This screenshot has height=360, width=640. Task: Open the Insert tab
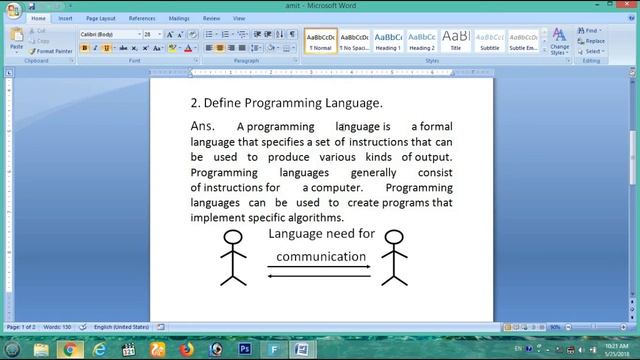click(x=65, y=18)
